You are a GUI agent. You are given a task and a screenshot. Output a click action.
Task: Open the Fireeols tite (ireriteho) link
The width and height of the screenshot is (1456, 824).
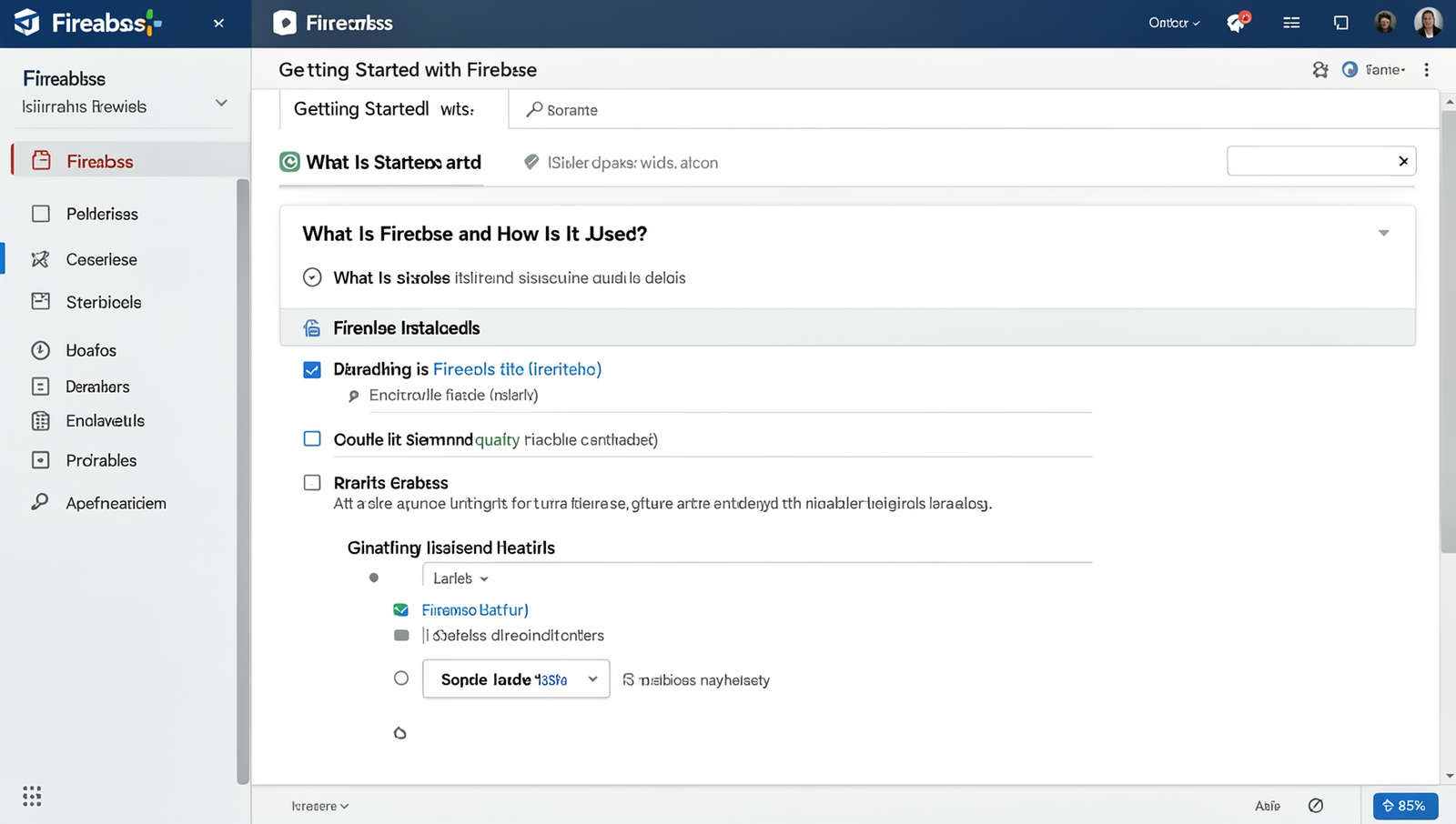(517, 369)
